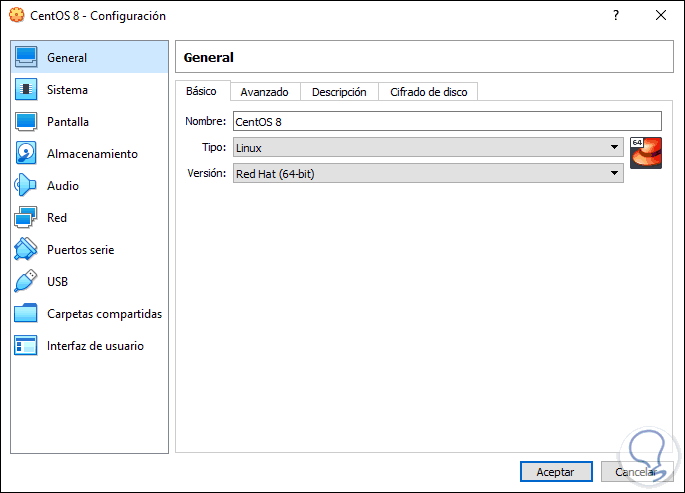Viewport: 685px width, 493px height.
Task: Select the USB label in the list
Action: pos(57,282)
